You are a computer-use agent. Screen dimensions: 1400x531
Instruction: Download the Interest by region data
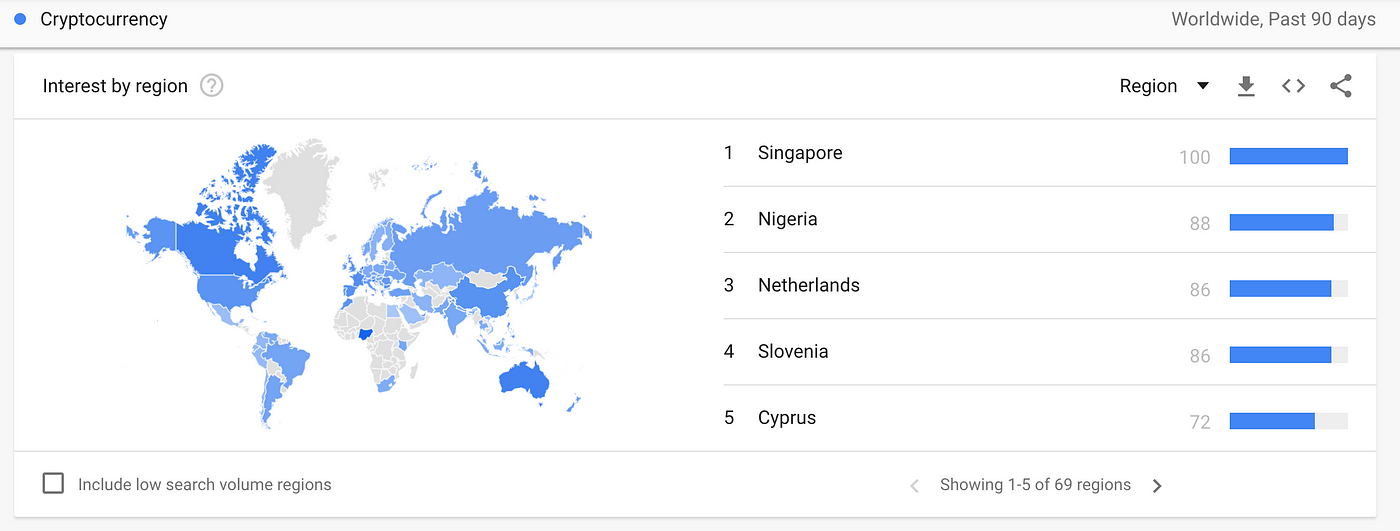click(x=1245, y=87)
